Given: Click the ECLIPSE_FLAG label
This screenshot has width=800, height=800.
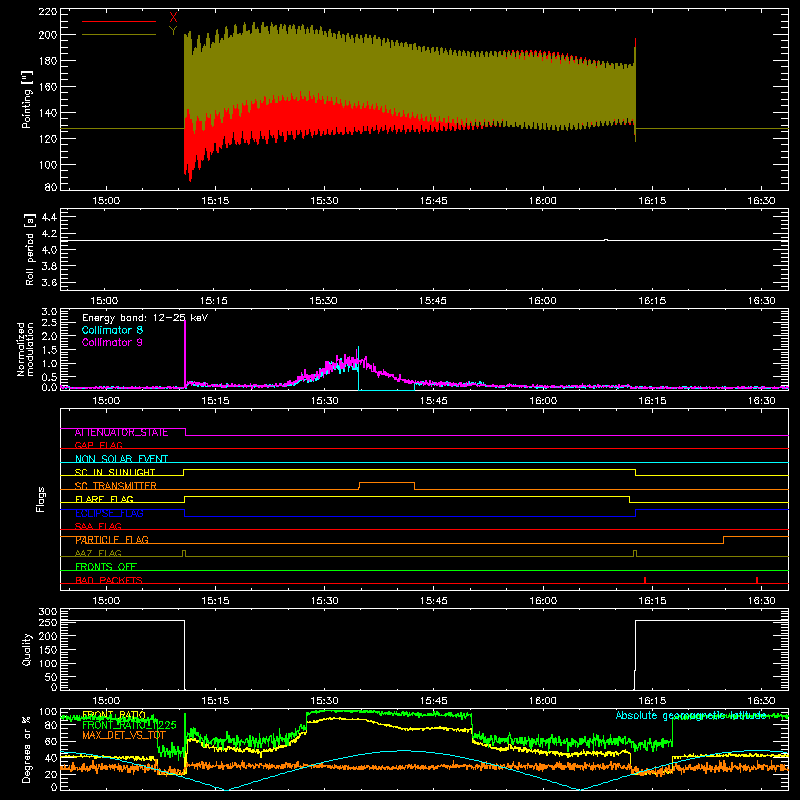Looking at the screenshot, I should pos(109,513).
